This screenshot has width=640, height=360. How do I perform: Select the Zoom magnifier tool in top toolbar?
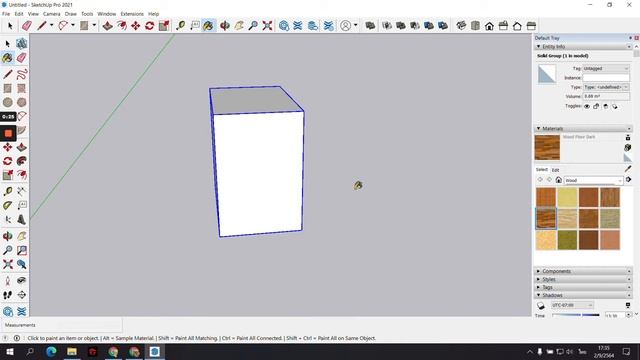(x=253, y=26)
